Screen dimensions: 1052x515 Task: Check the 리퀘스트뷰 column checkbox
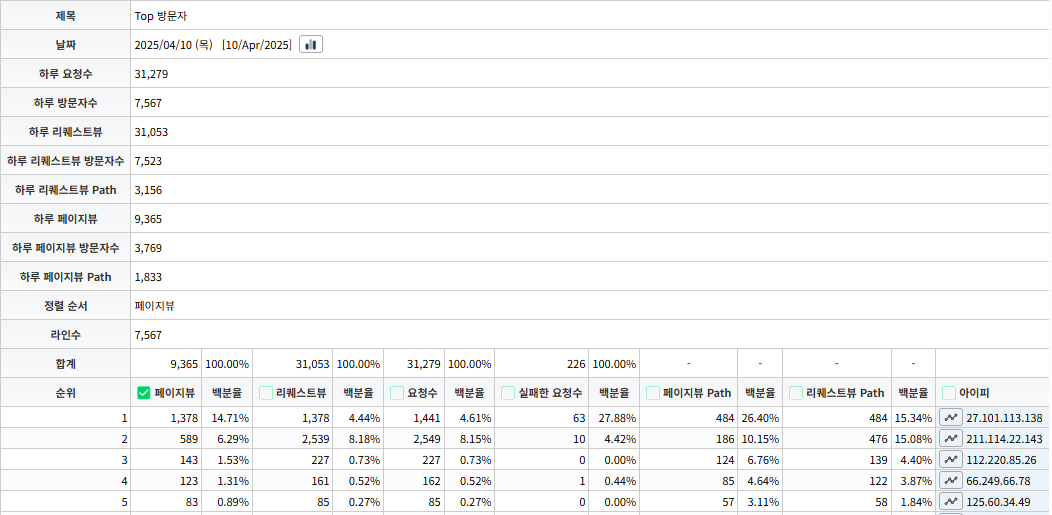pos(266,393)
